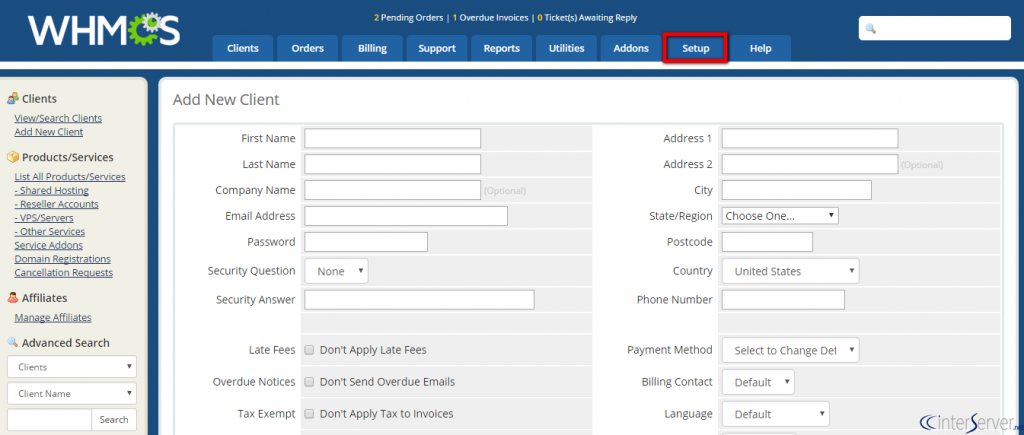Open the Advanced Search Clients dropdown
The height and width of the screenshot is (435, 1024).
(x=72, y=367)
